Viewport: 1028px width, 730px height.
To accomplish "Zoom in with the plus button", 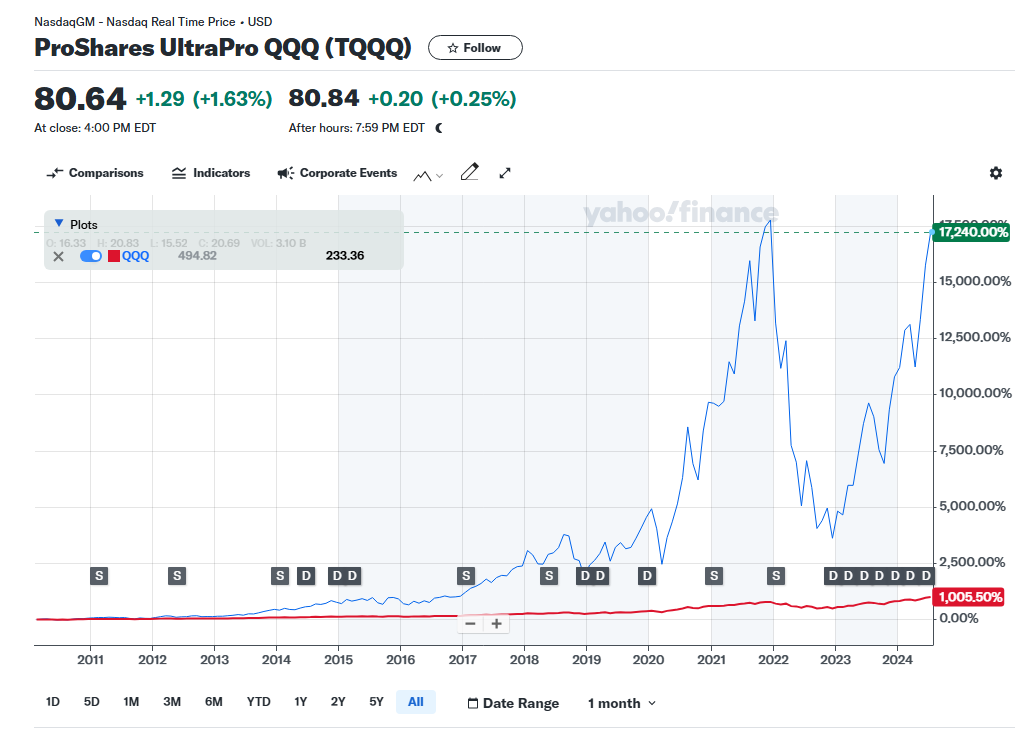I will (x=496, y=624).
